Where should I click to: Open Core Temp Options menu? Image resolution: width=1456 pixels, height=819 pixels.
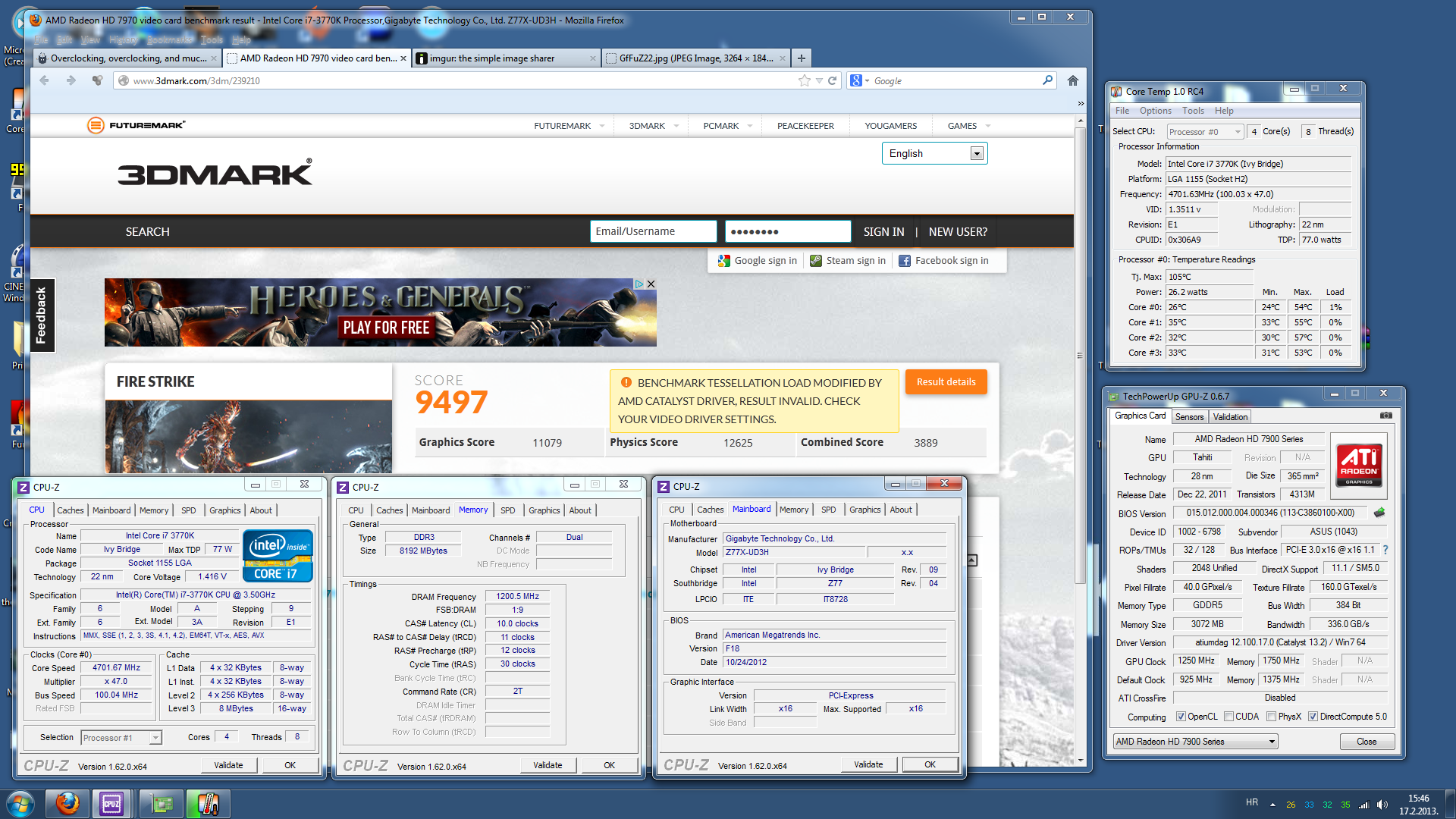tap(1155, 111)
